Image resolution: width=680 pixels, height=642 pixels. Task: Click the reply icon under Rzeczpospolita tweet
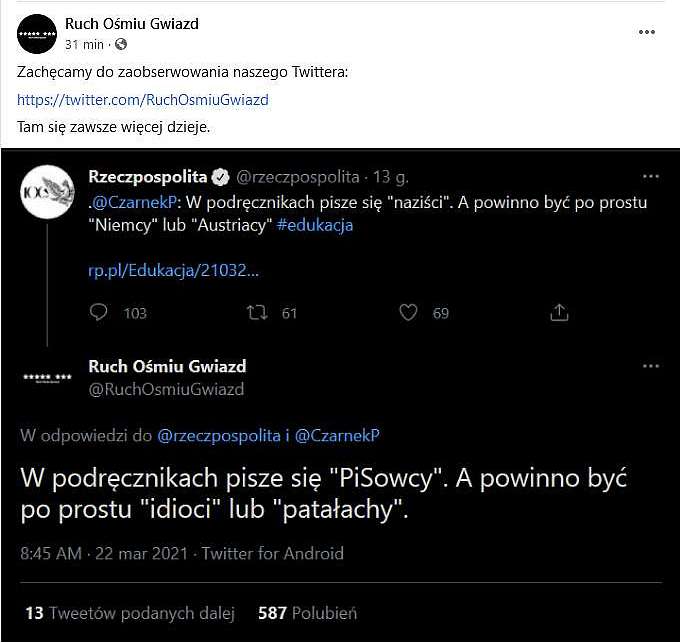coord(98,312)
